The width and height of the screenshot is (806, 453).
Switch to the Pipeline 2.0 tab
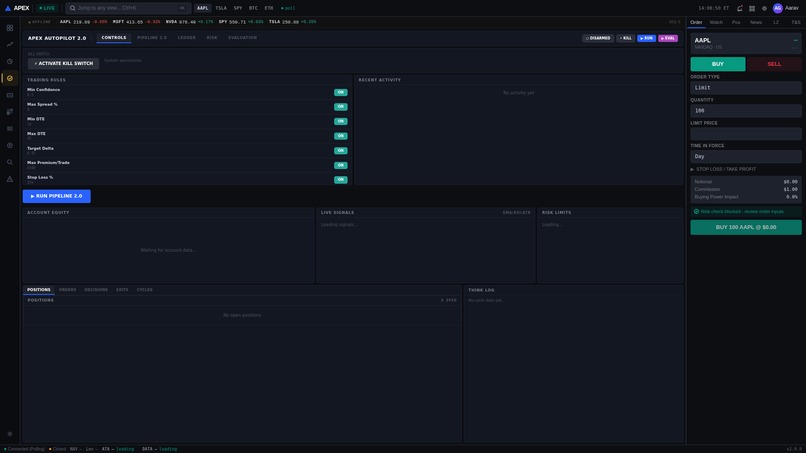[x=152, y=38]
